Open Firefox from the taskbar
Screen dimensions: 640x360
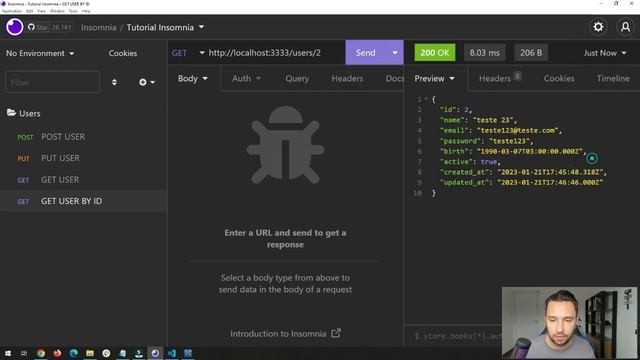57,353
